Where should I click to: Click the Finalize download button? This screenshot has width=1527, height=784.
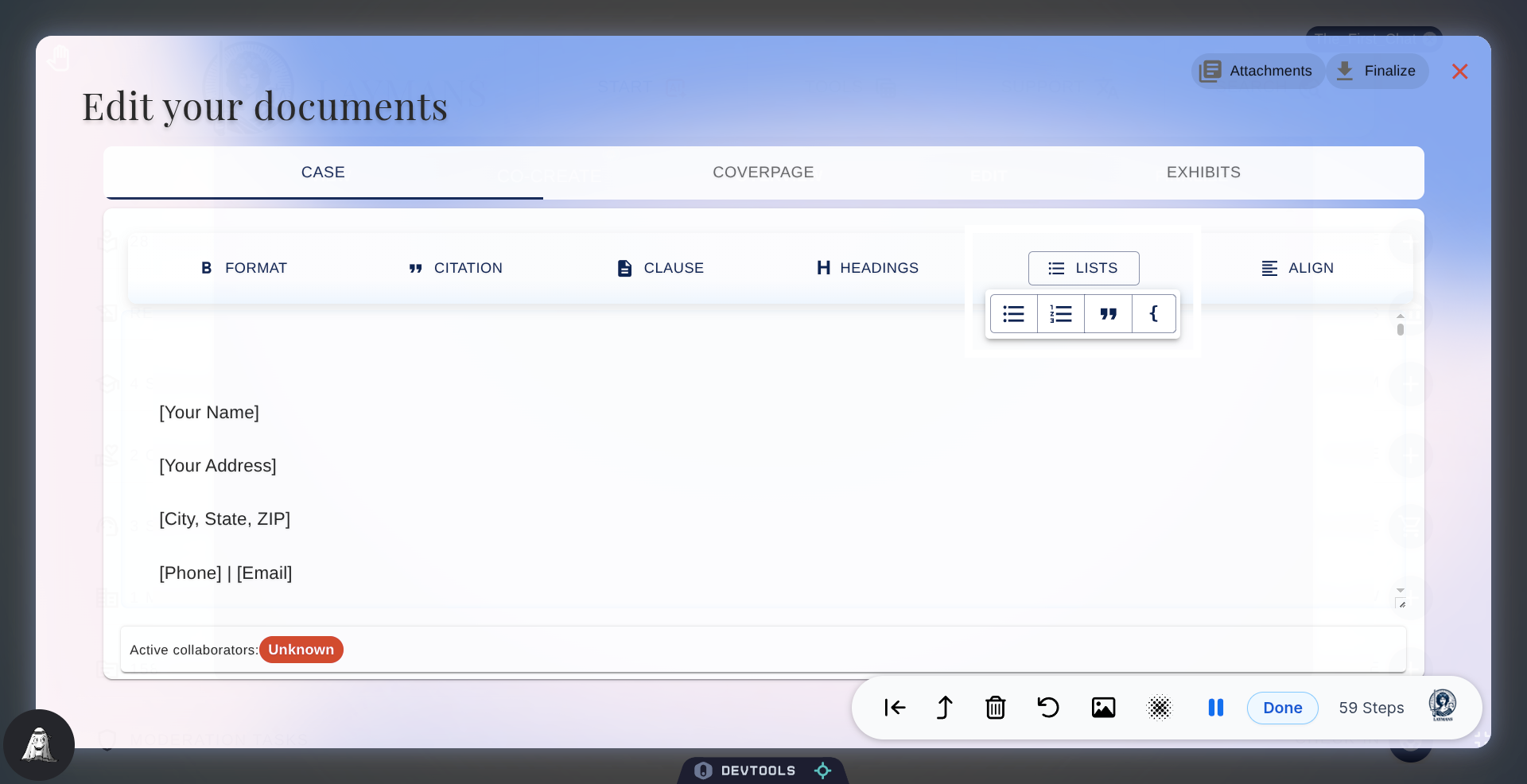pyautogui.click(x=1377, y=71)
